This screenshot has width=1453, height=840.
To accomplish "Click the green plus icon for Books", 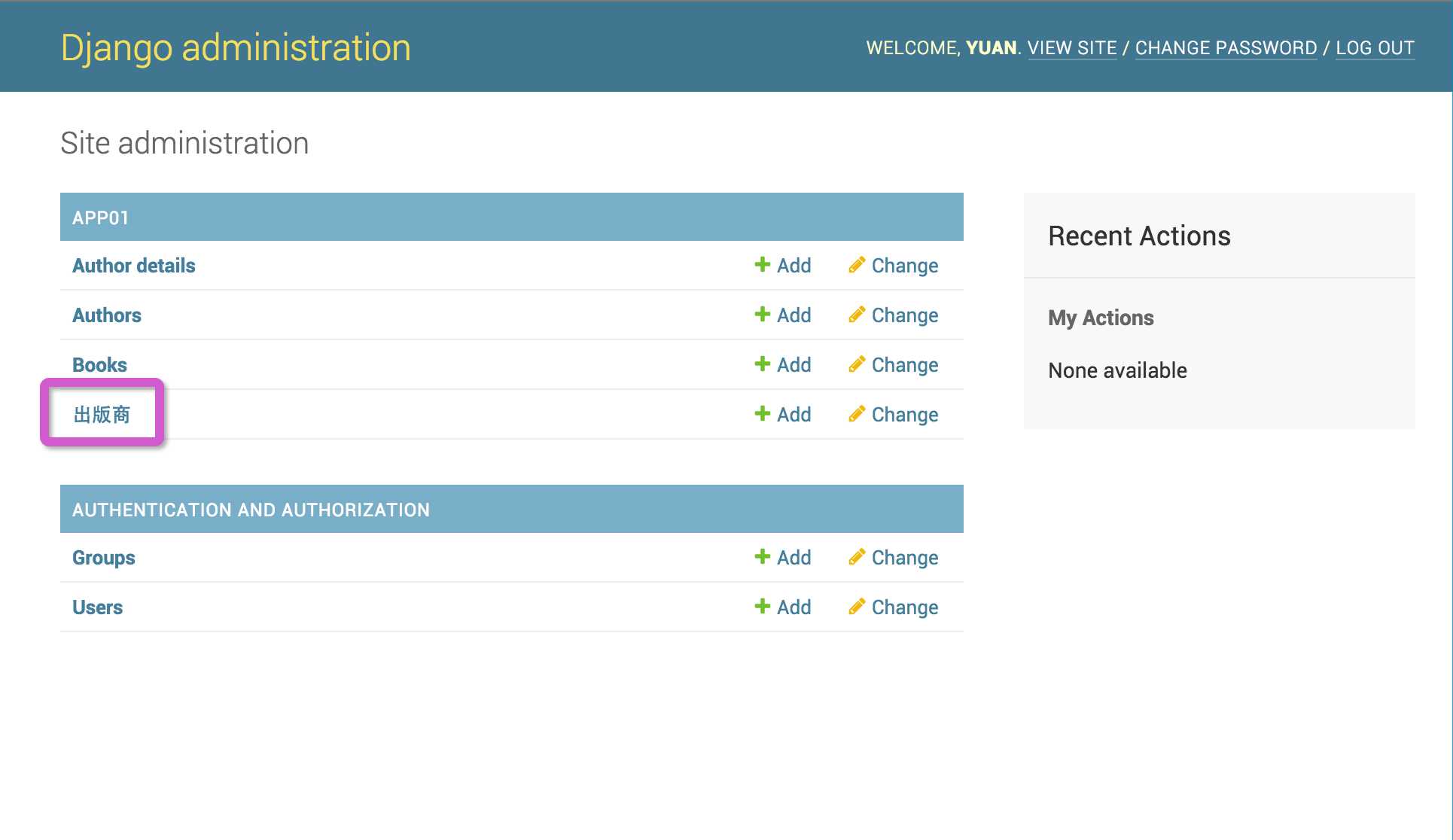I will [x=762, y=364].
